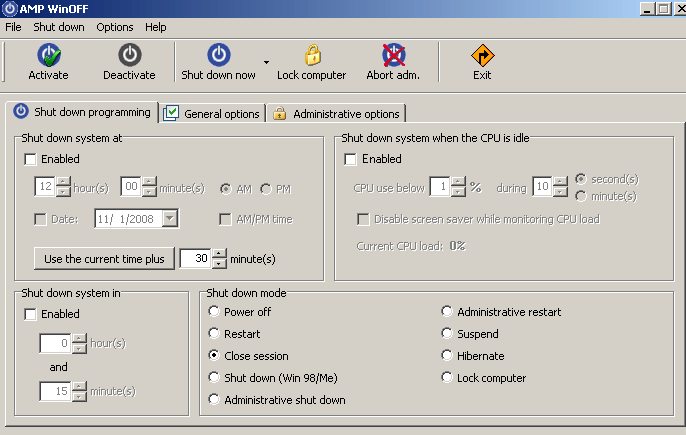Select Shut down (Win 98/Me) mode
Screen dimensions: 686x435
(214, 377)
